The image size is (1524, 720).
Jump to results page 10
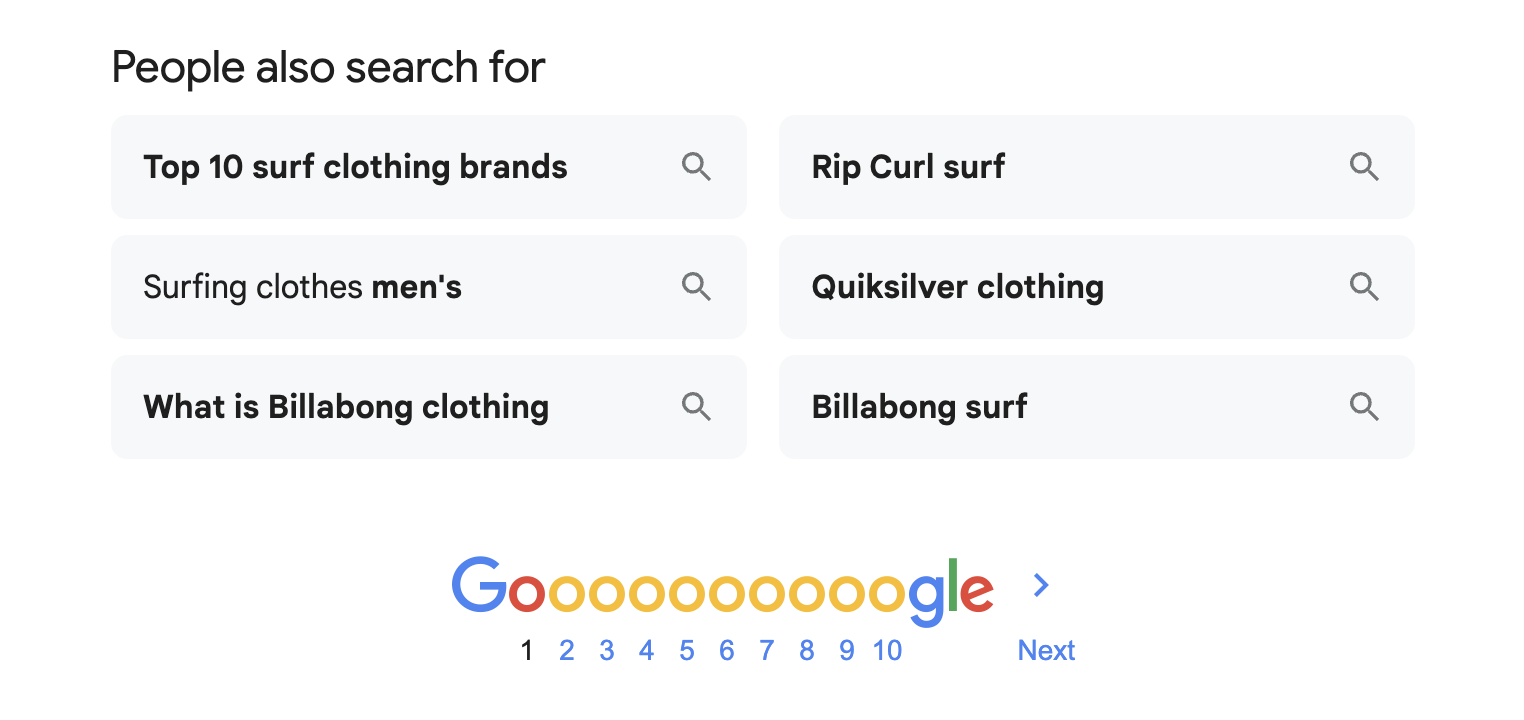(886, 650)
